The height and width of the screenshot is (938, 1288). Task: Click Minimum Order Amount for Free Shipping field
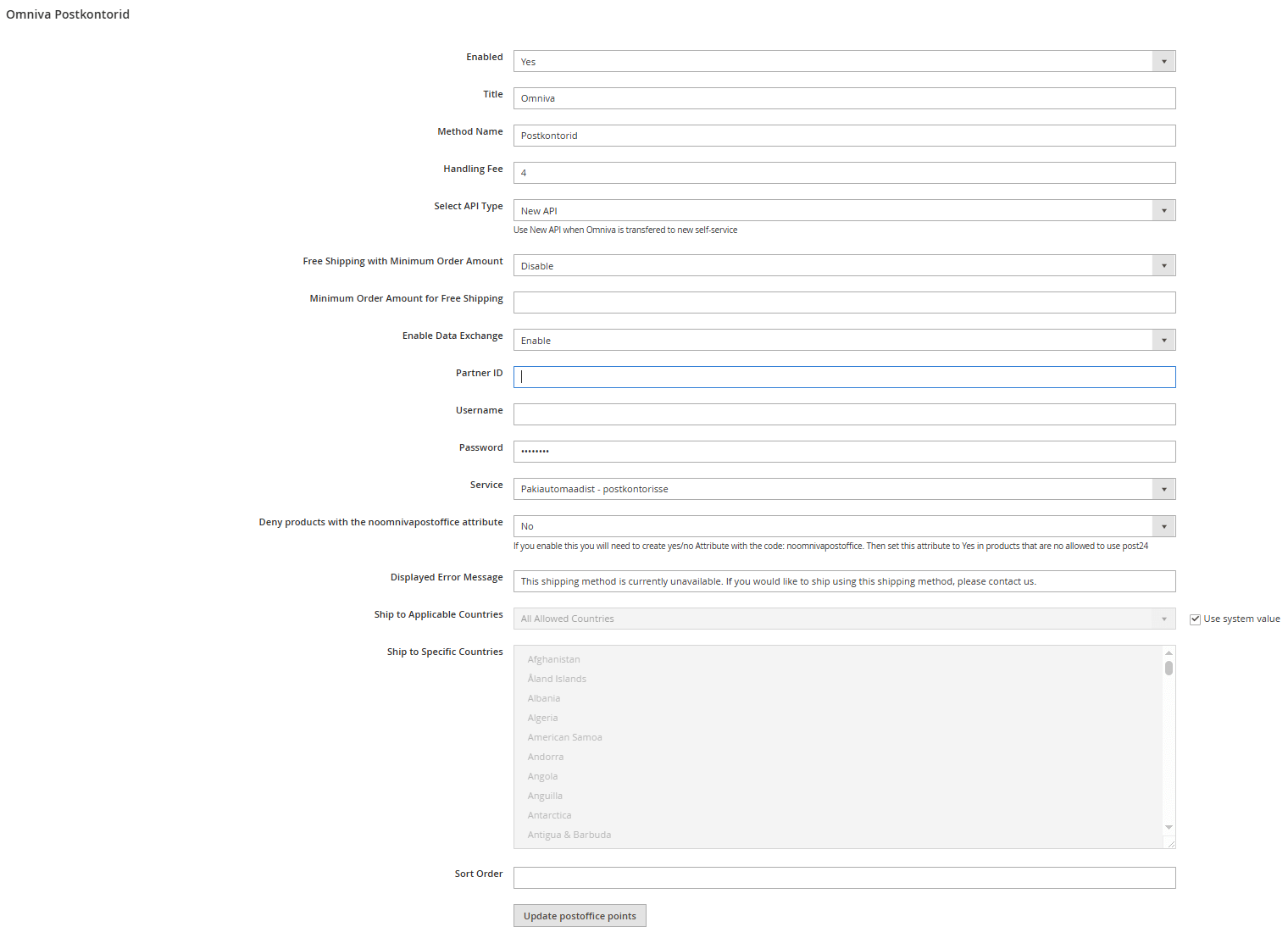tap(844, 302)
